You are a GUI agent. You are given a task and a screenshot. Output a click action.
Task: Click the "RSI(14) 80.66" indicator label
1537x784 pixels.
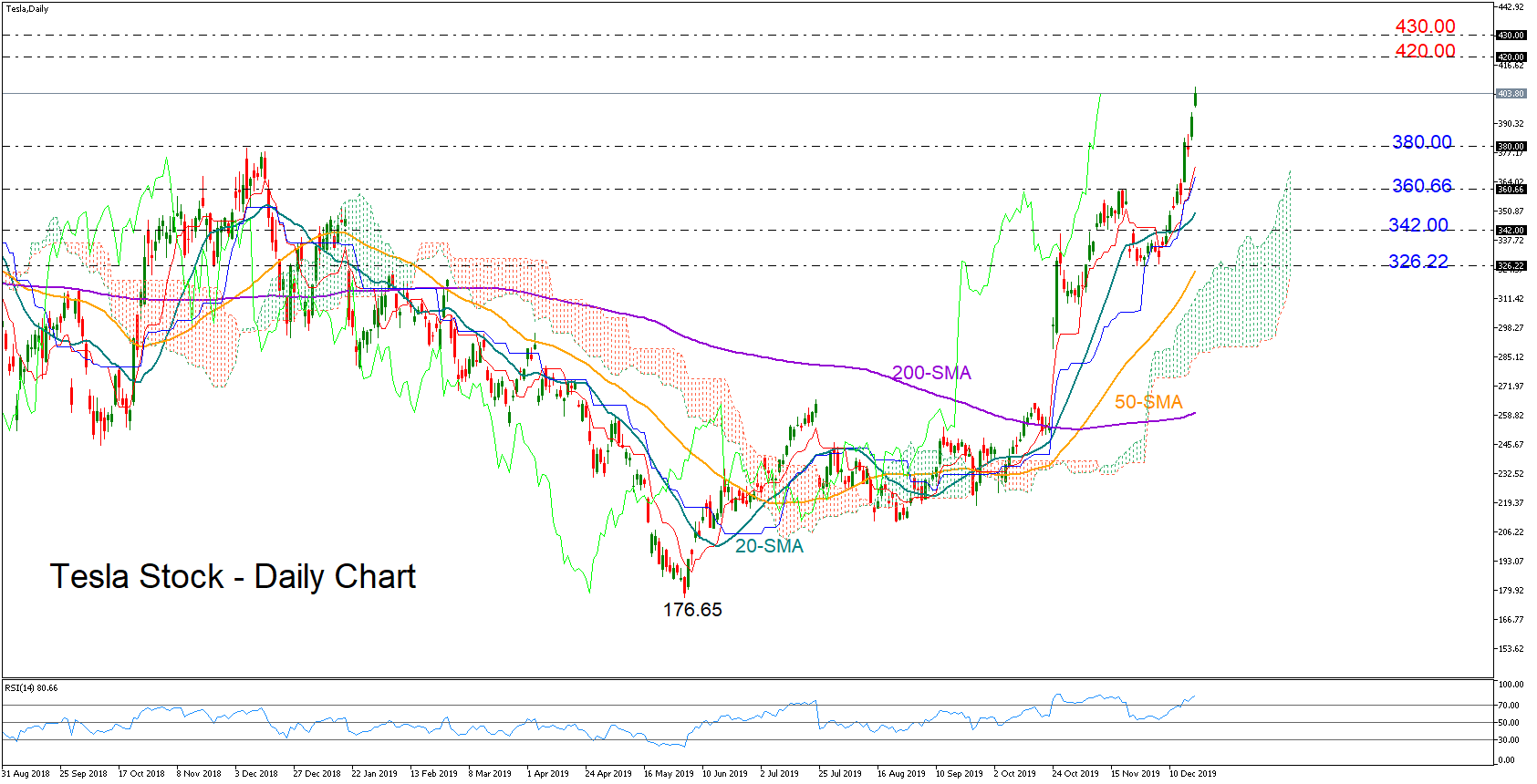point(31,687)
